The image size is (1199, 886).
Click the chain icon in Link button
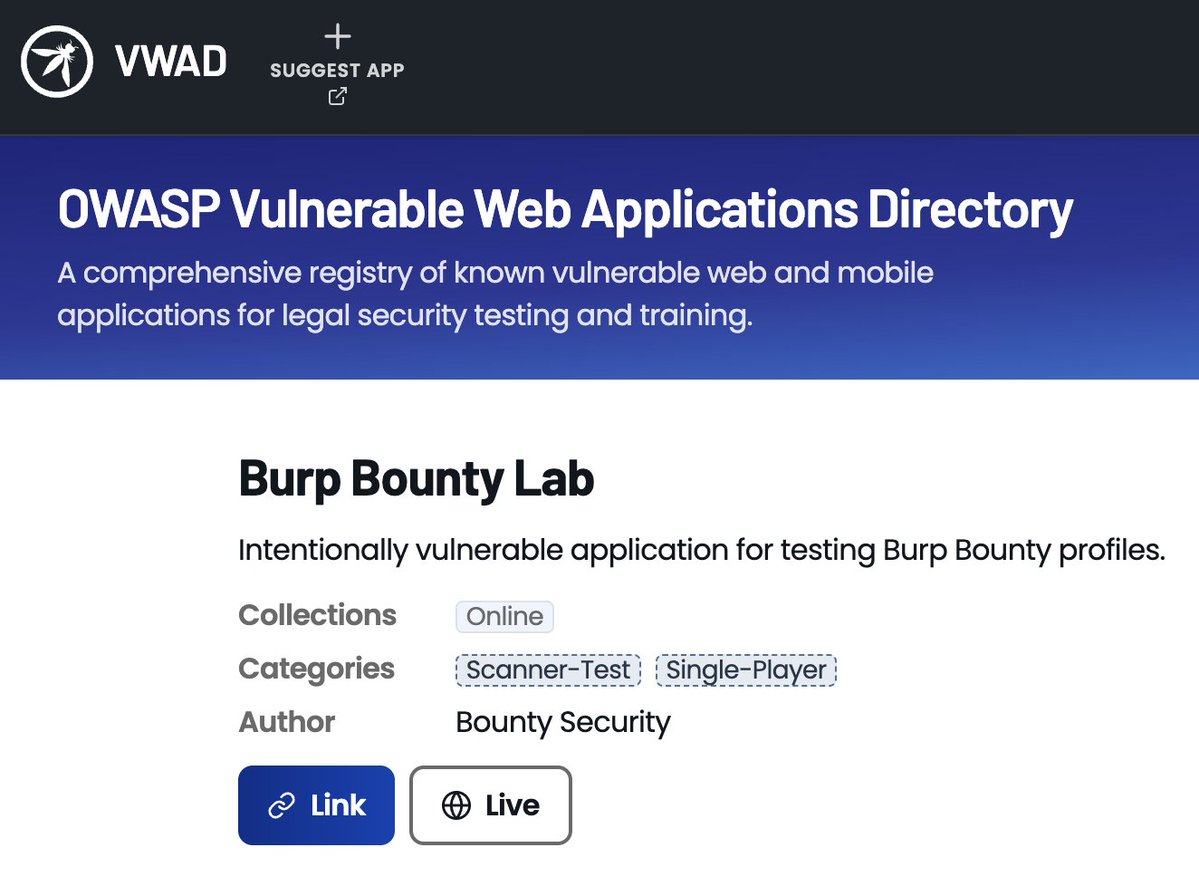point(281,806)
